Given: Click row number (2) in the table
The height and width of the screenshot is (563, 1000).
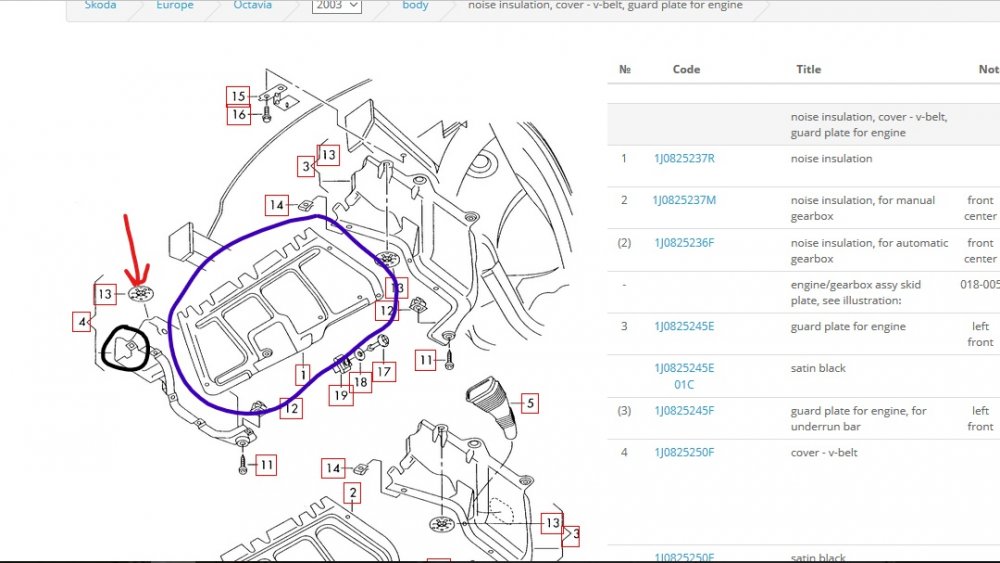Looking at the screenshot, I should [624, 243].
